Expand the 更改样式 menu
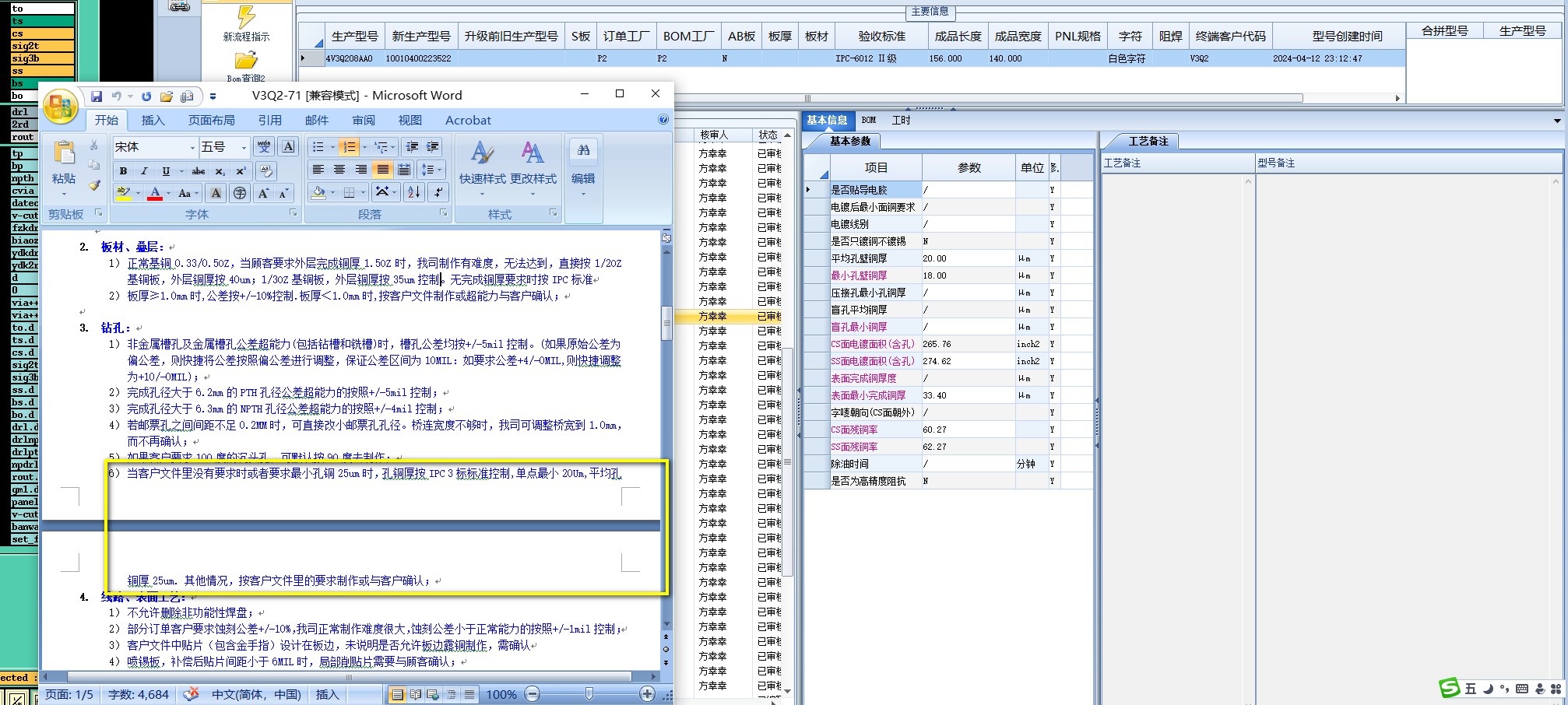 click(x=533, y=167)
